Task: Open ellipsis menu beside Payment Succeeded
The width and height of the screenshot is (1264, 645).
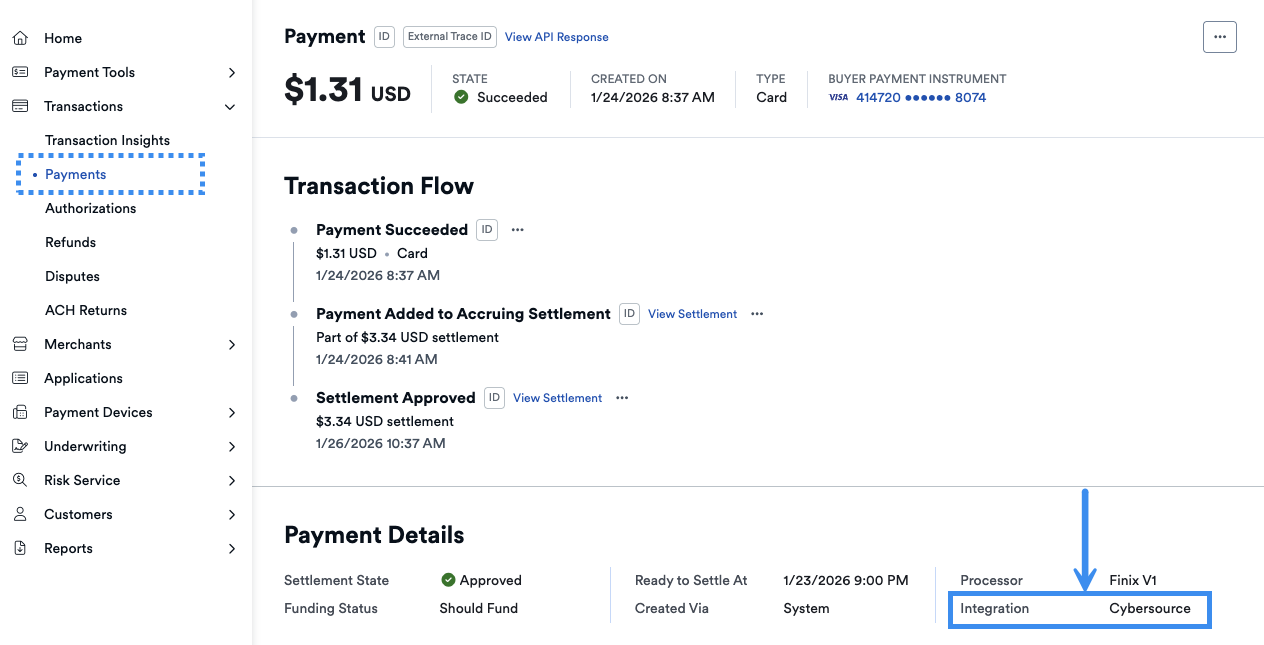Action: (518, 230)
